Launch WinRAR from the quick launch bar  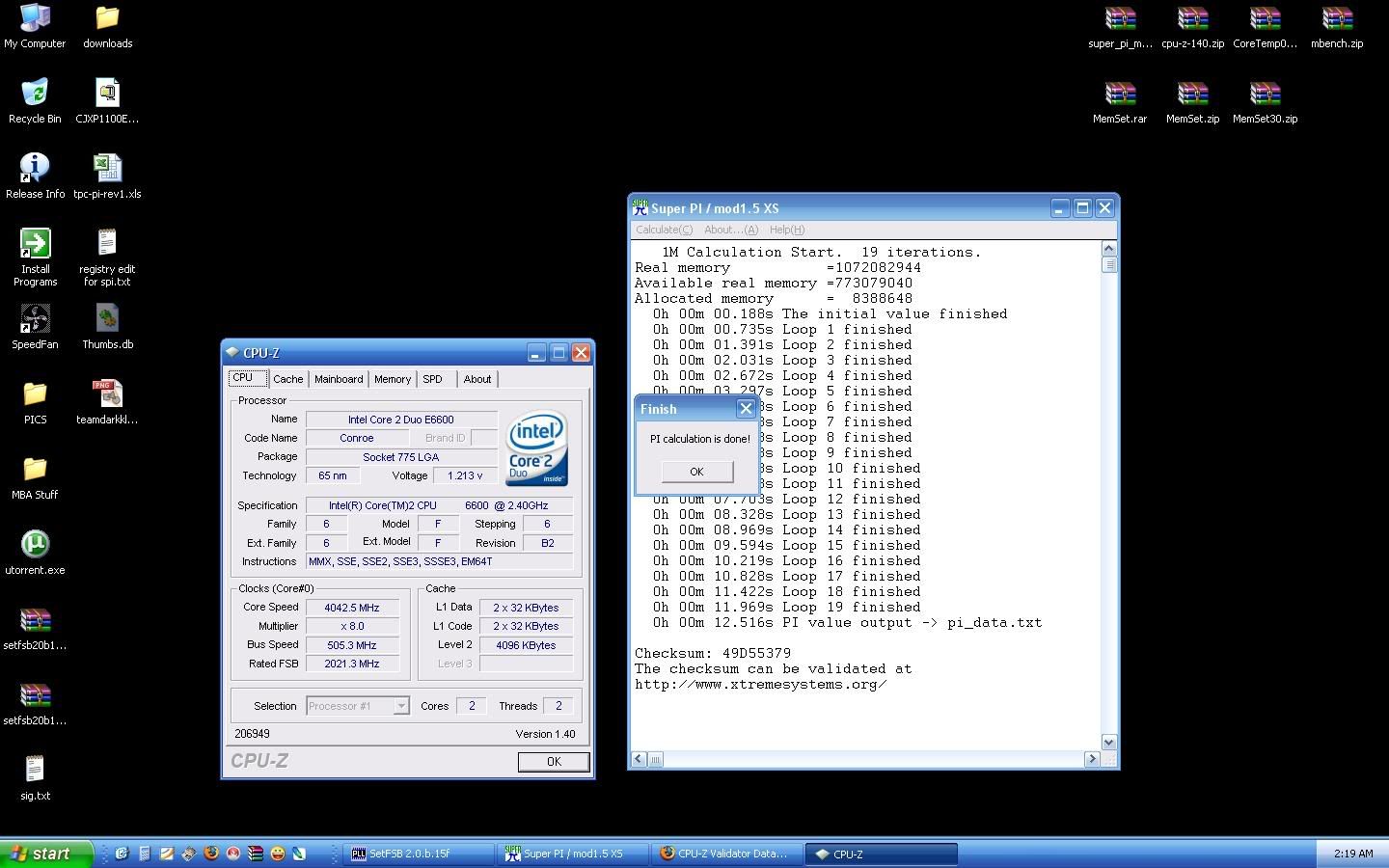point(256,854)
